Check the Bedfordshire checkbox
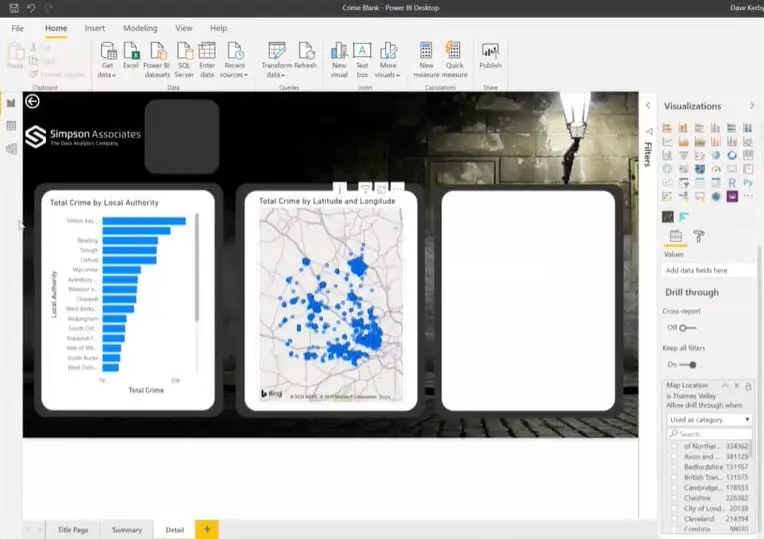 coord(674,467)
